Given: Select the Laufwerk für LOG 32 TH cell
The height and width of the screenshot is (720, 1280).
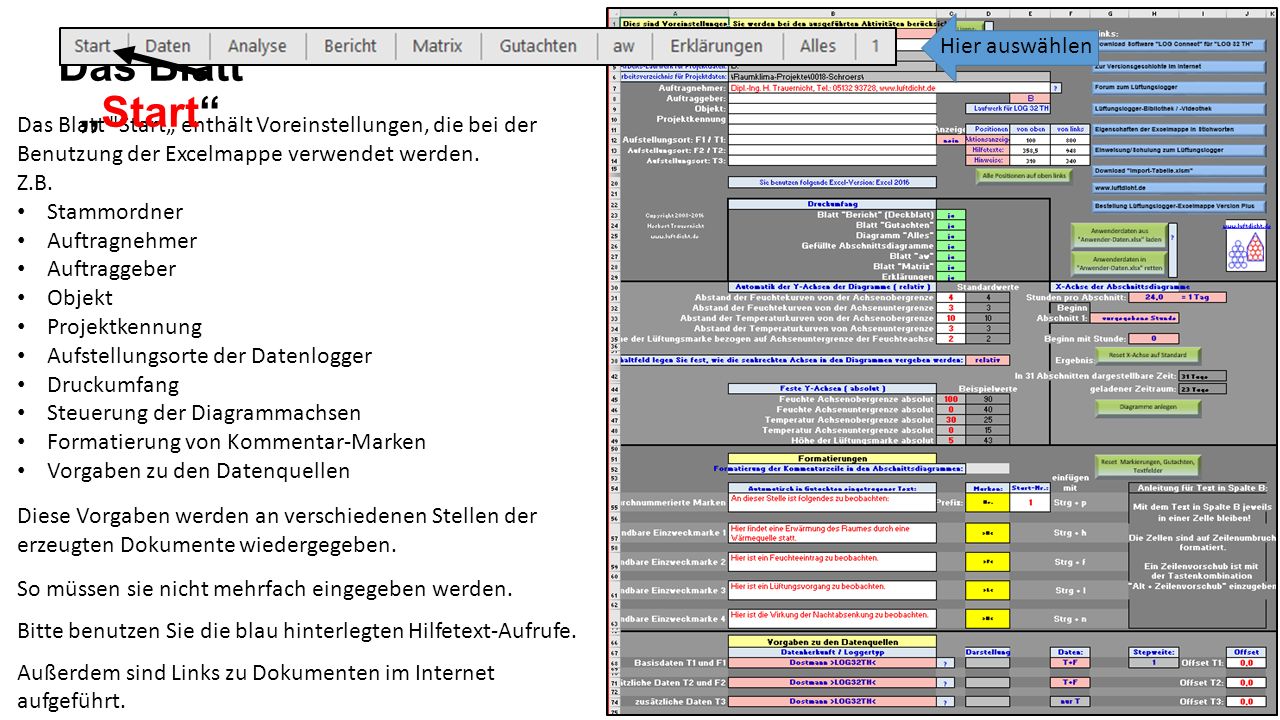Looking at the screenshot, I should pyautogui.click(x=1008, y=108).
